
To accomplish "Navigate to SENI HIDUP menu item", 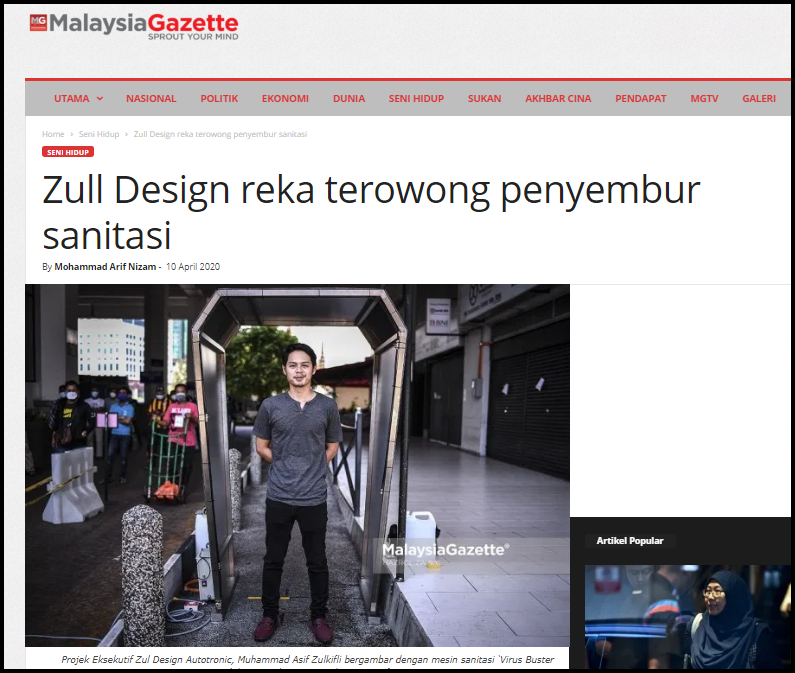I will click(x=416, y=98).
